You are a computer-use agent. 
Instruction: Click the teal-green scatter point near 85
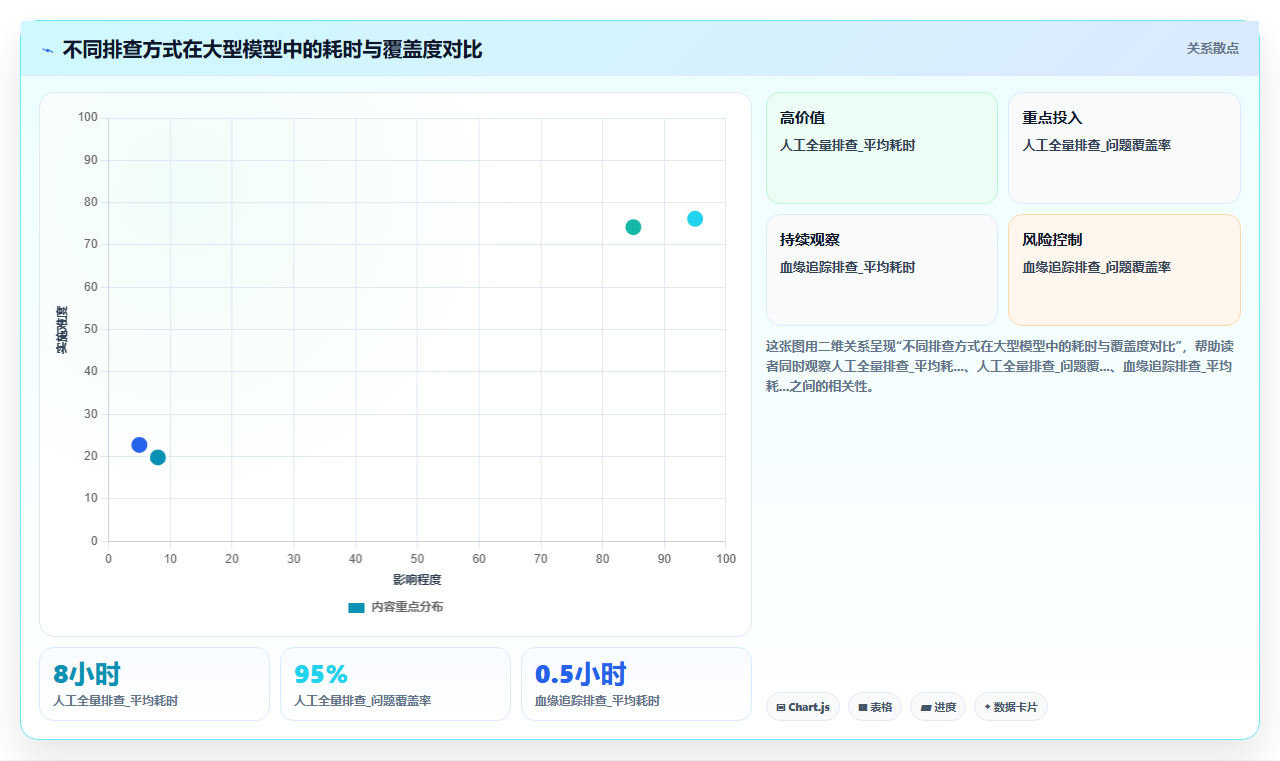[x=633, y=227]
